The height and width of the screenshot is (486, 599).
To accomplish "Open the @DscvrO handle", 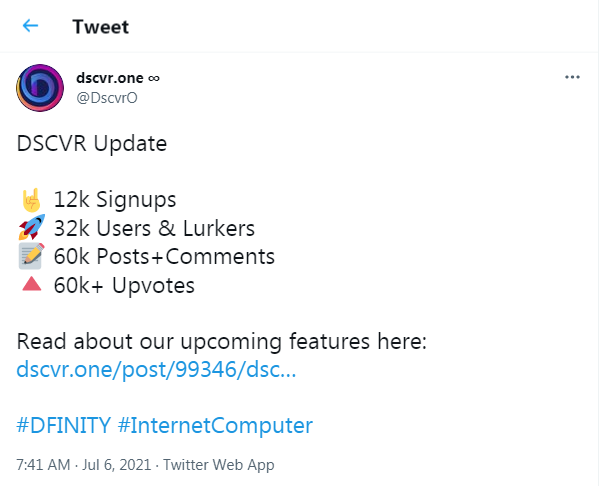I will 107,98.
